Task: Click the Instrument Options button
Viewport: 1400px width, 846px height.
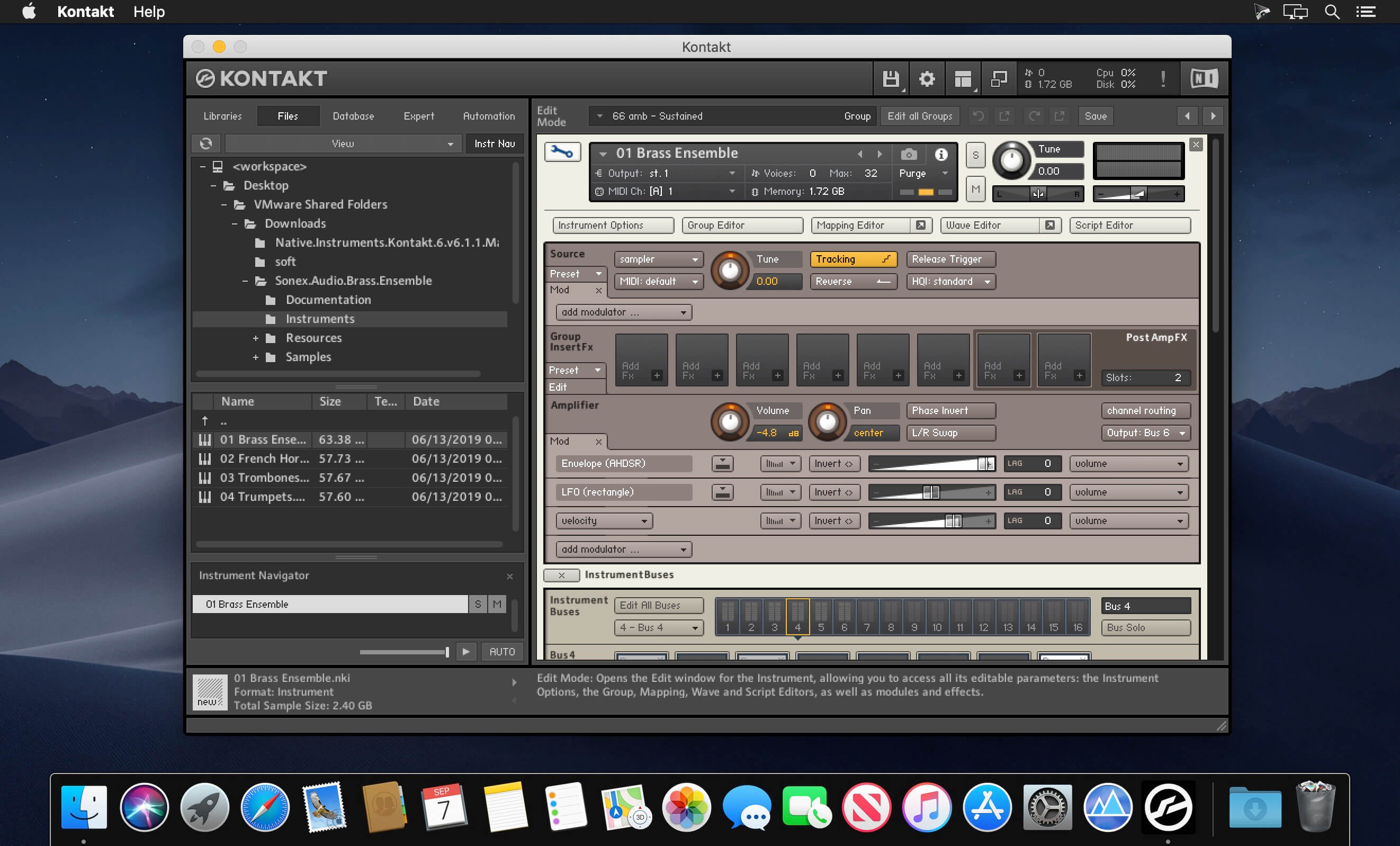Action: [x=613, y=225]
